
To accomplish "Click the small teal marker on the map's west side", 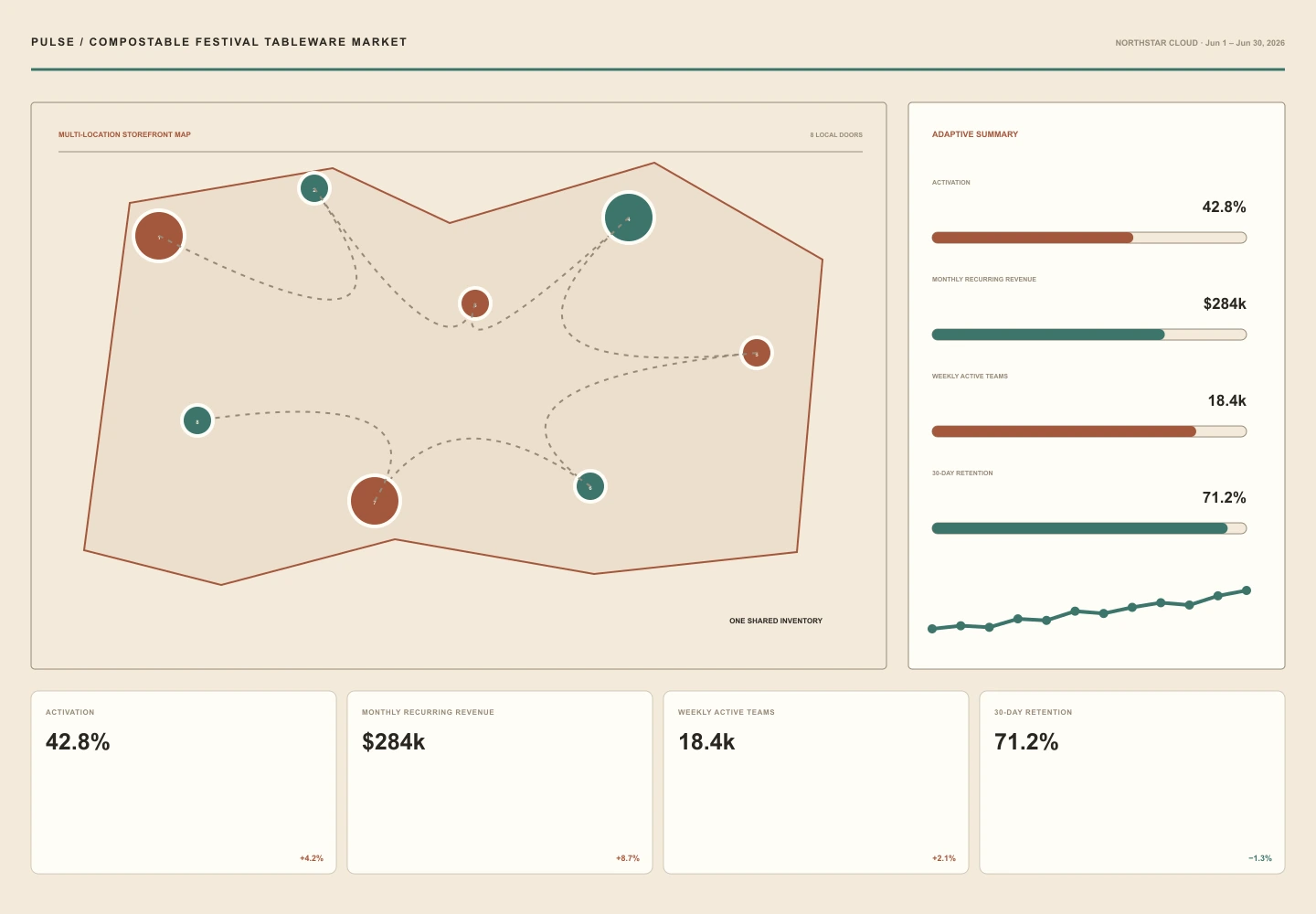I will click(x=197, y=420).
